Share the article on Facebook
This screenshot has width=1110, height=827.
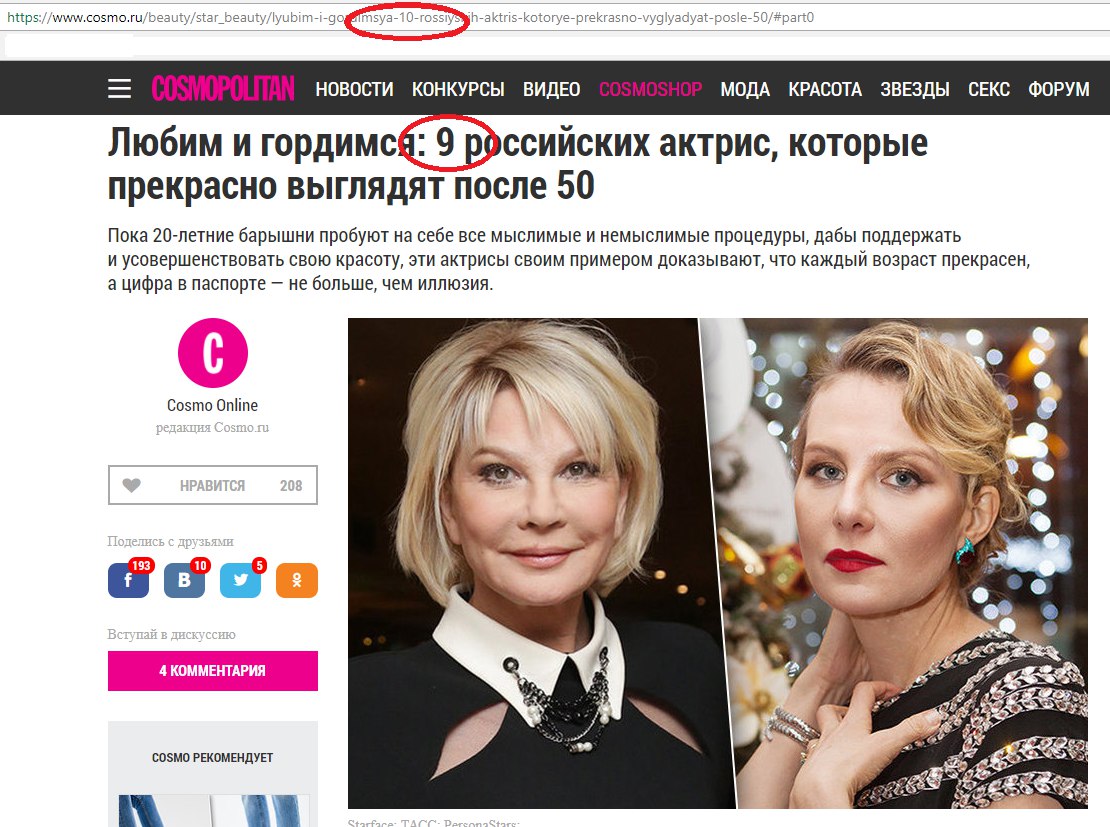[x=128, y=580]
